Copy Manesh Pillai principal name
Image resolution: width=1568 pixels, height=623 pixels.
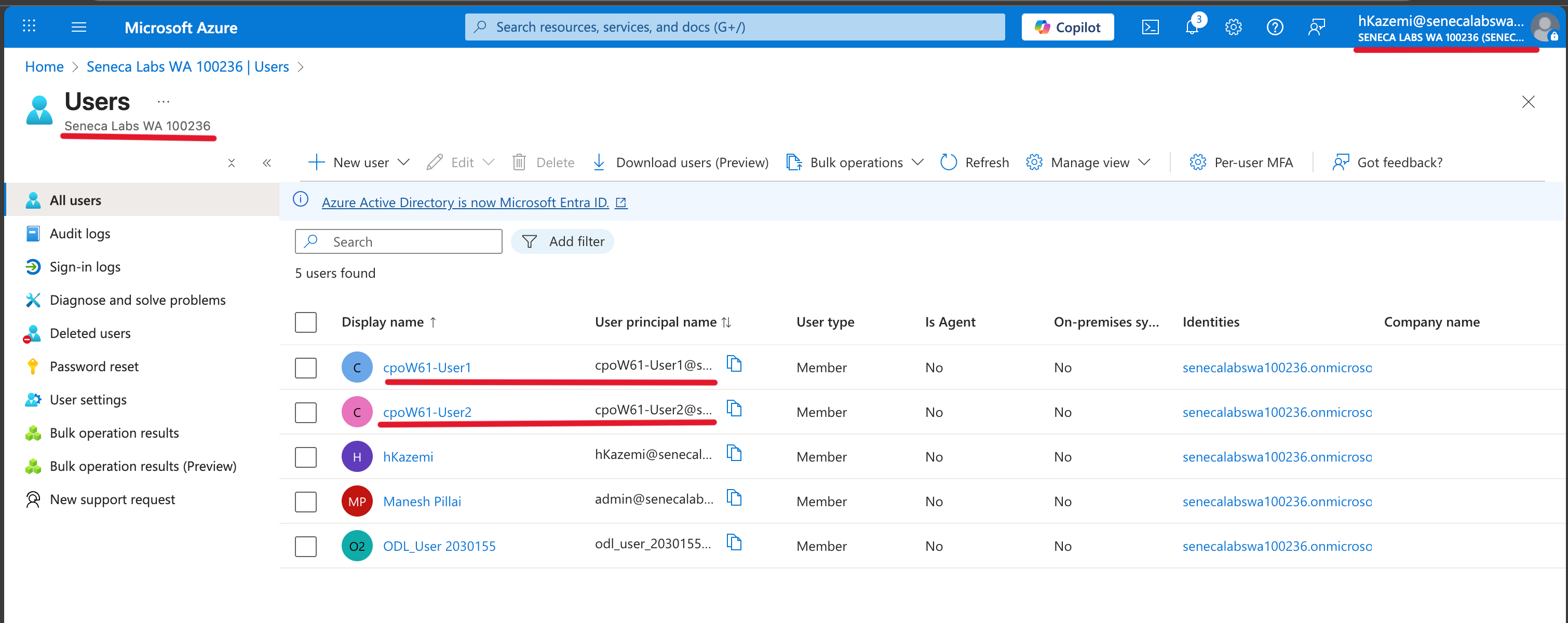735,498
